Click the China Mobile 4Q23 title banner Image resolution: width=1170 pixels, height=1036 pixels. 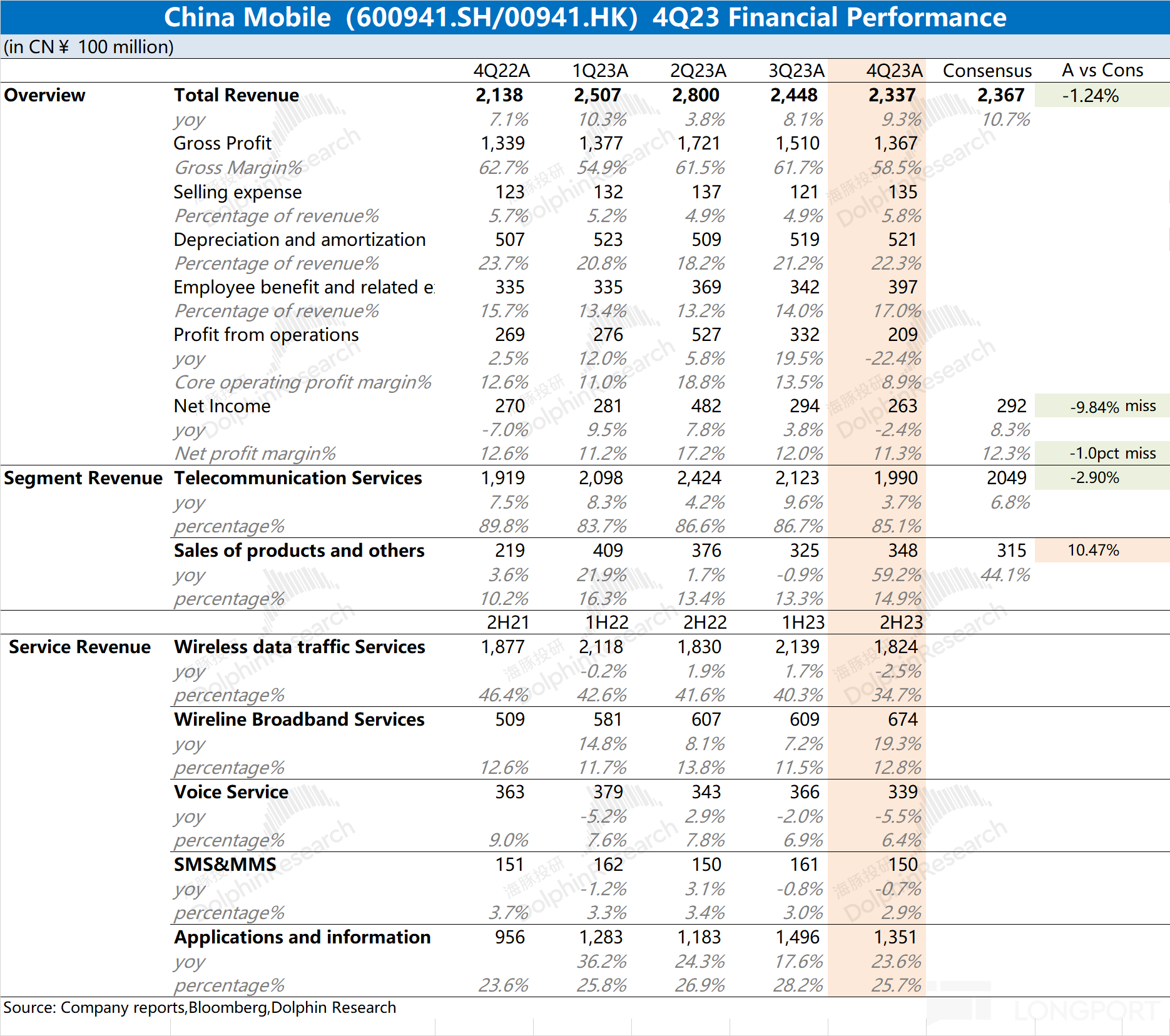[584, 18]
